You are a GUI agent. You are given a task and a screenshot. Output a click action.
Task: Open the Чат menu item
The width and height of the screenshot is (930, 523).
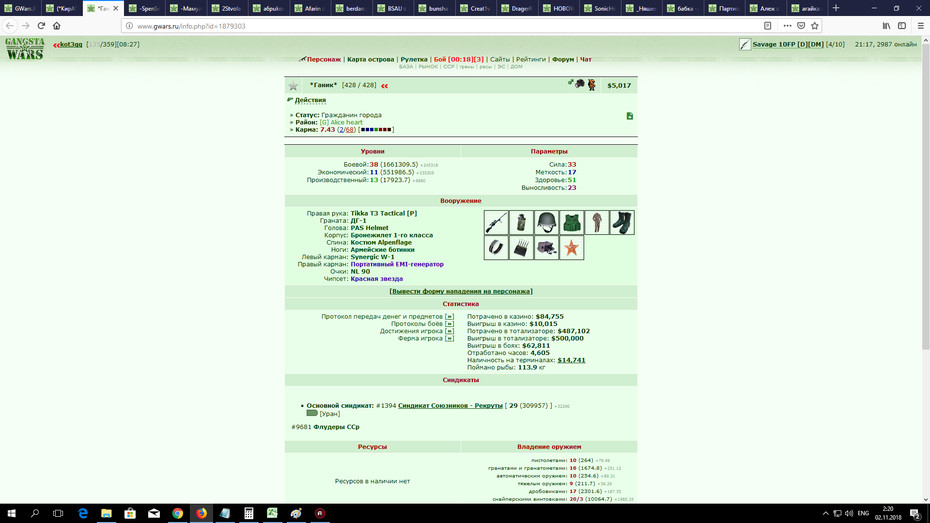(585, 59)
